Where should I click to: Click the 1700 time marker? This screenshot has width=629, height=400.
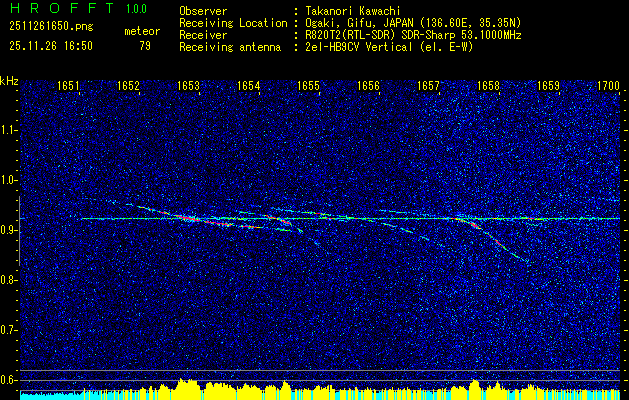[x=609, y=86]
